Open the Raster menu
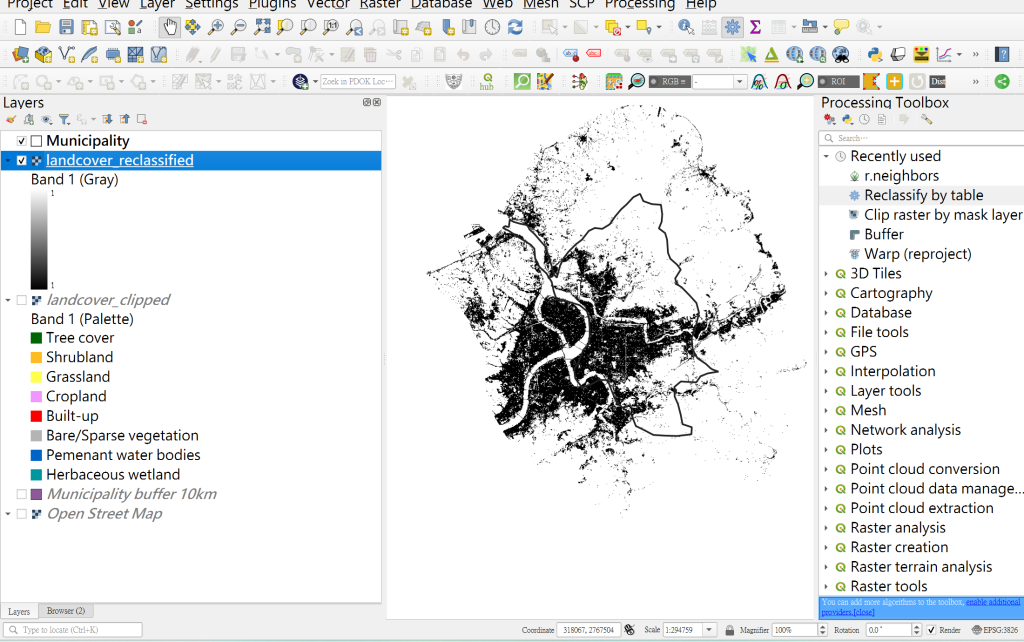The width and height of the screenshot is (1024, 642). point(379,4)
